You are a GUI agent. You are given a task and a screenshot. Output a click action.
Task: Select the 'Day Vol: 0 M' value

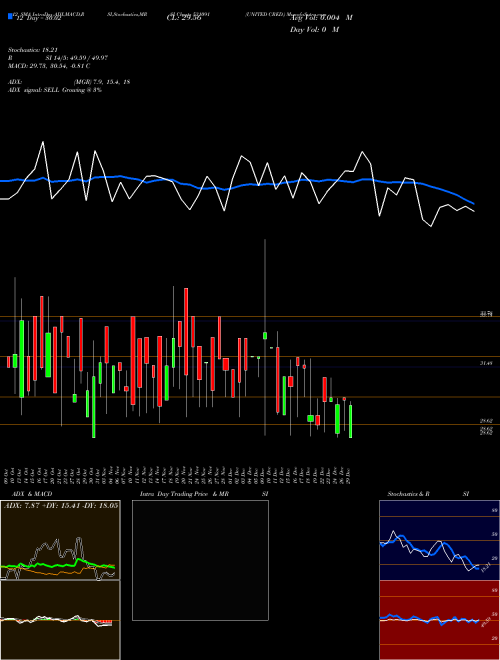coord(314,30)
